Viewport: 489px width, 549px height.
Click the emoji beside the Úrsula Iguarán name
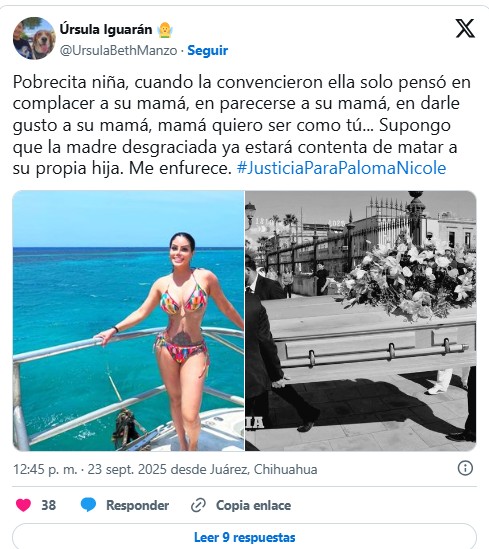[x=165, y=30]
